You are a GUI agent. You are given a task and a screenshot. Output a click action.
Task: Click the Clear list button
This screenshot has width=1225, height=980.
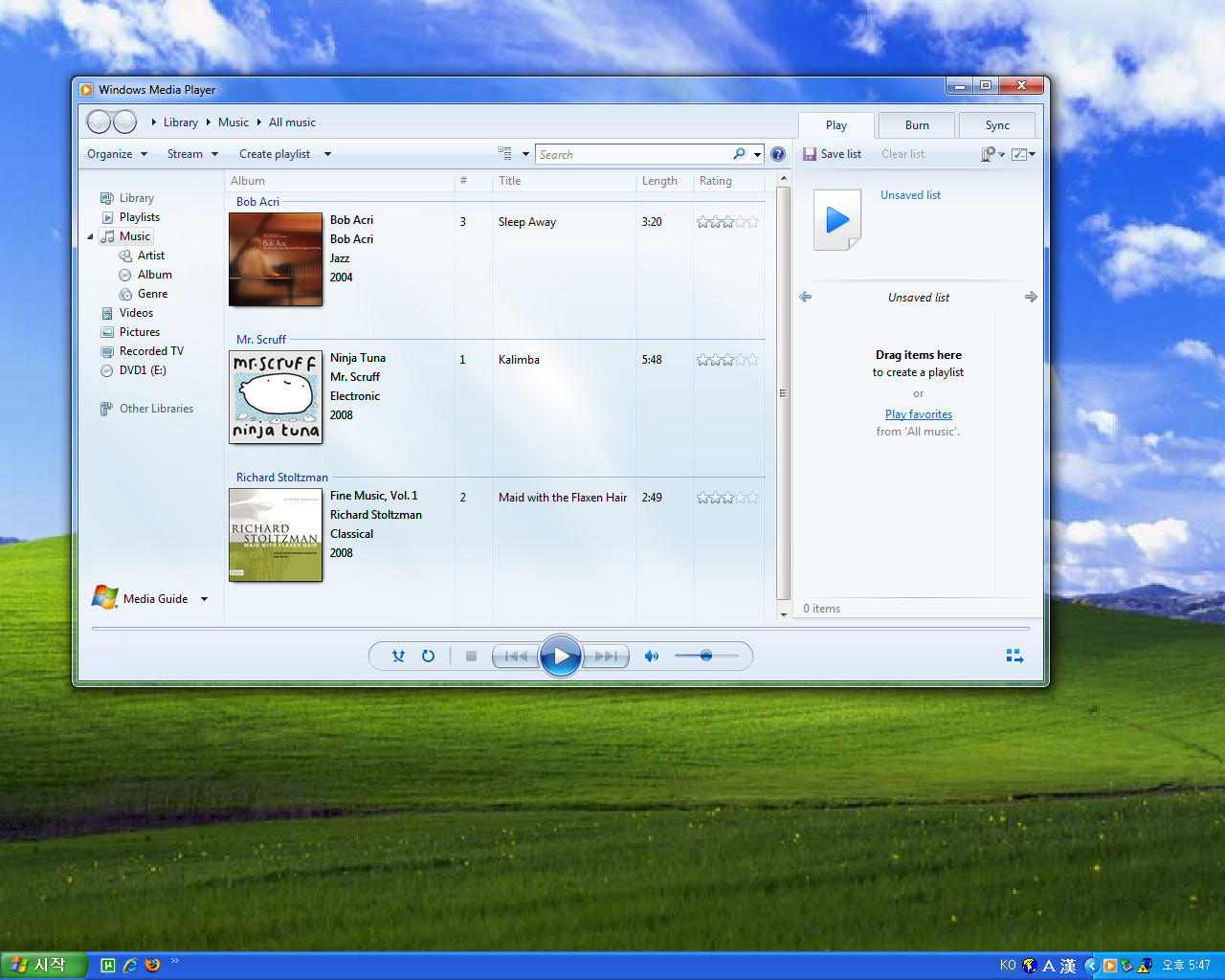pyautogui.click(x=902, y=154)
